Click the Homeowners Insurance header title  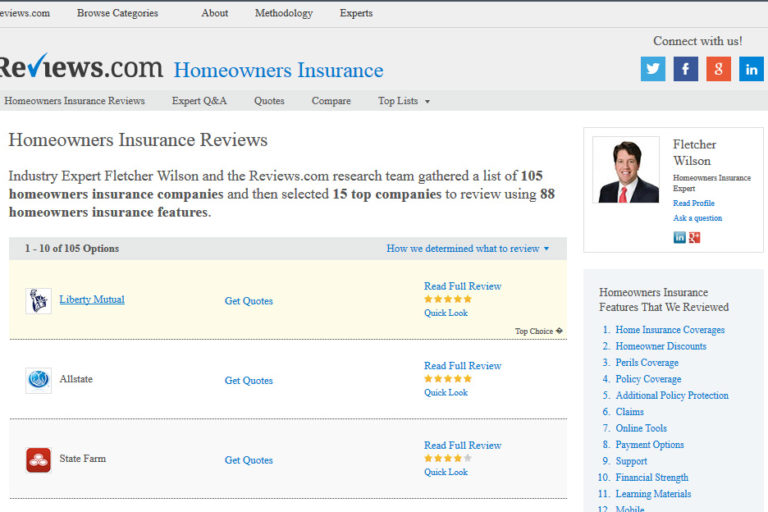click(x=278, y=70)
